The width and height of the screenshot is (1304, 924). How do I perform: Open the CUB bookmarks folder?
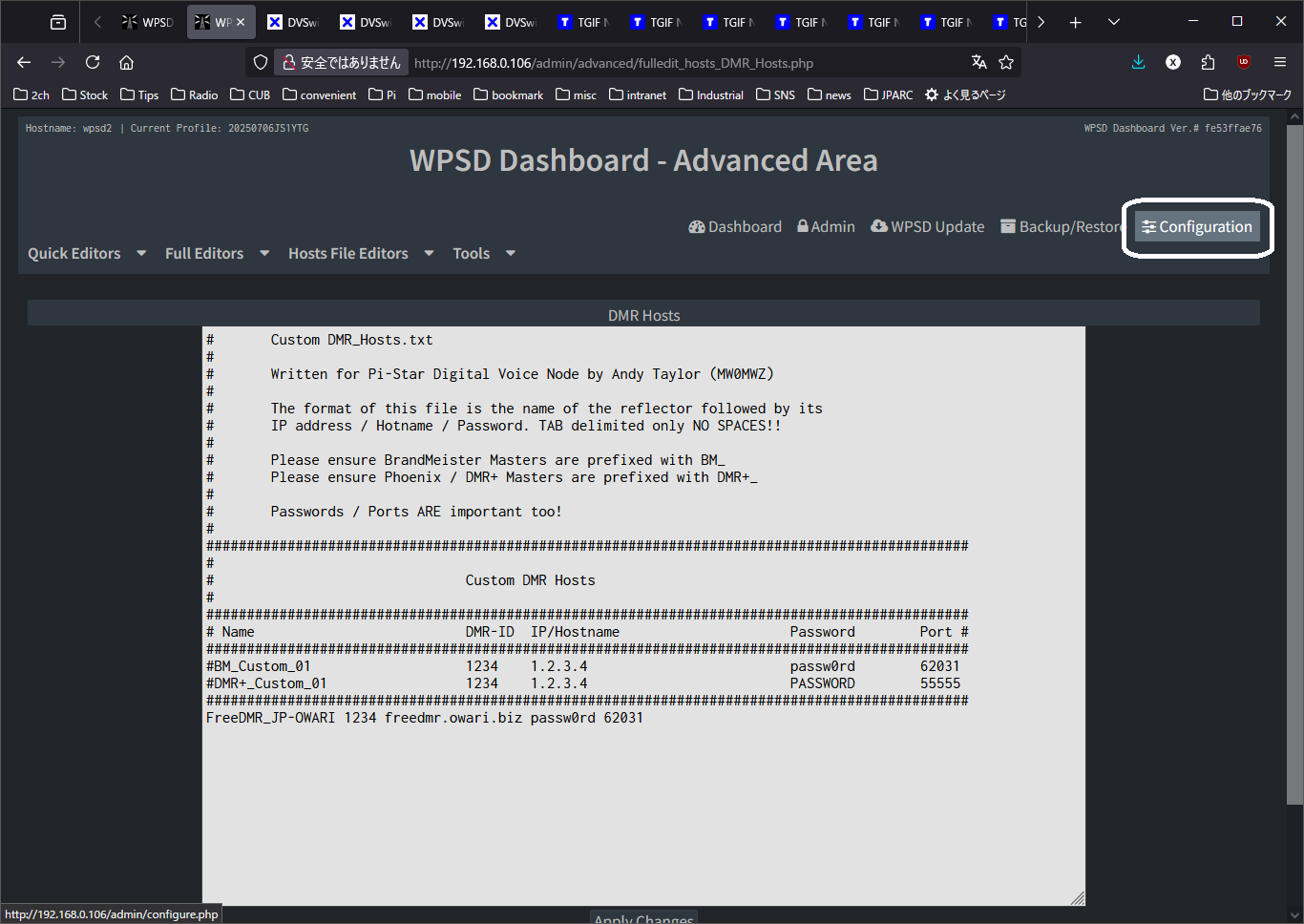point(250,94)
